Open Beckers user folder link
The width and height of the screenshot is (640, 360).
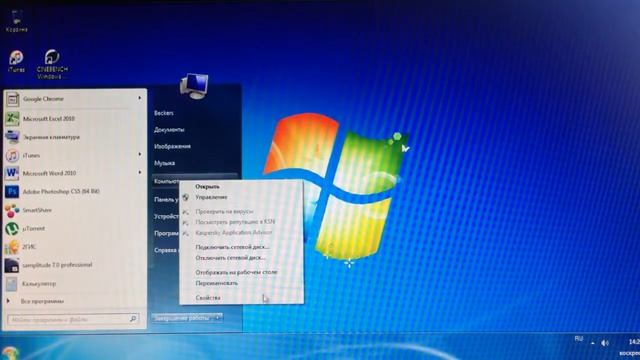coord(164,113)
